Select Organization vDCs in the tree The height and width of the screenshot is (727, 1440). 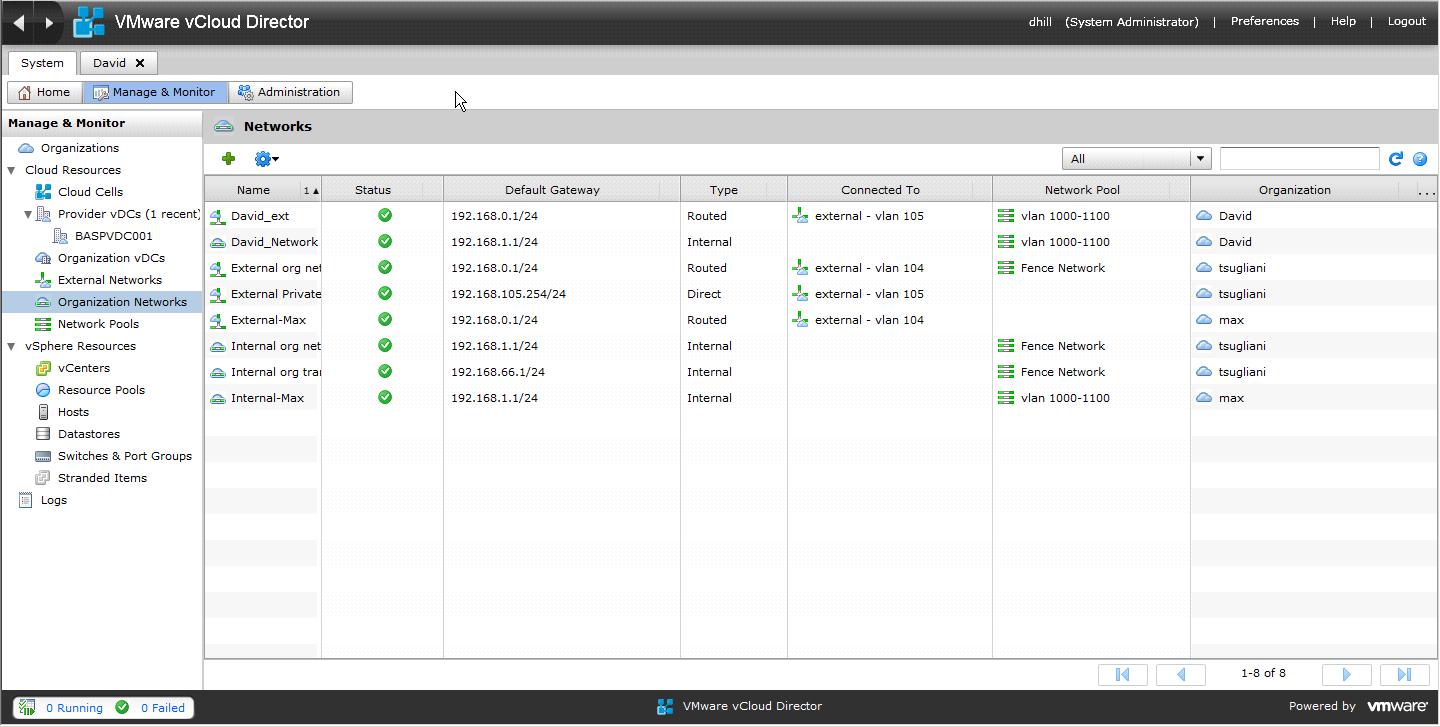coord(111,258)
